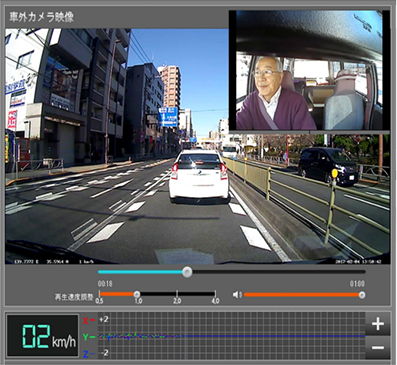
Task: Click the 車外カメラ映像 title
Action: pyautogui.click(x=41, y=17)
